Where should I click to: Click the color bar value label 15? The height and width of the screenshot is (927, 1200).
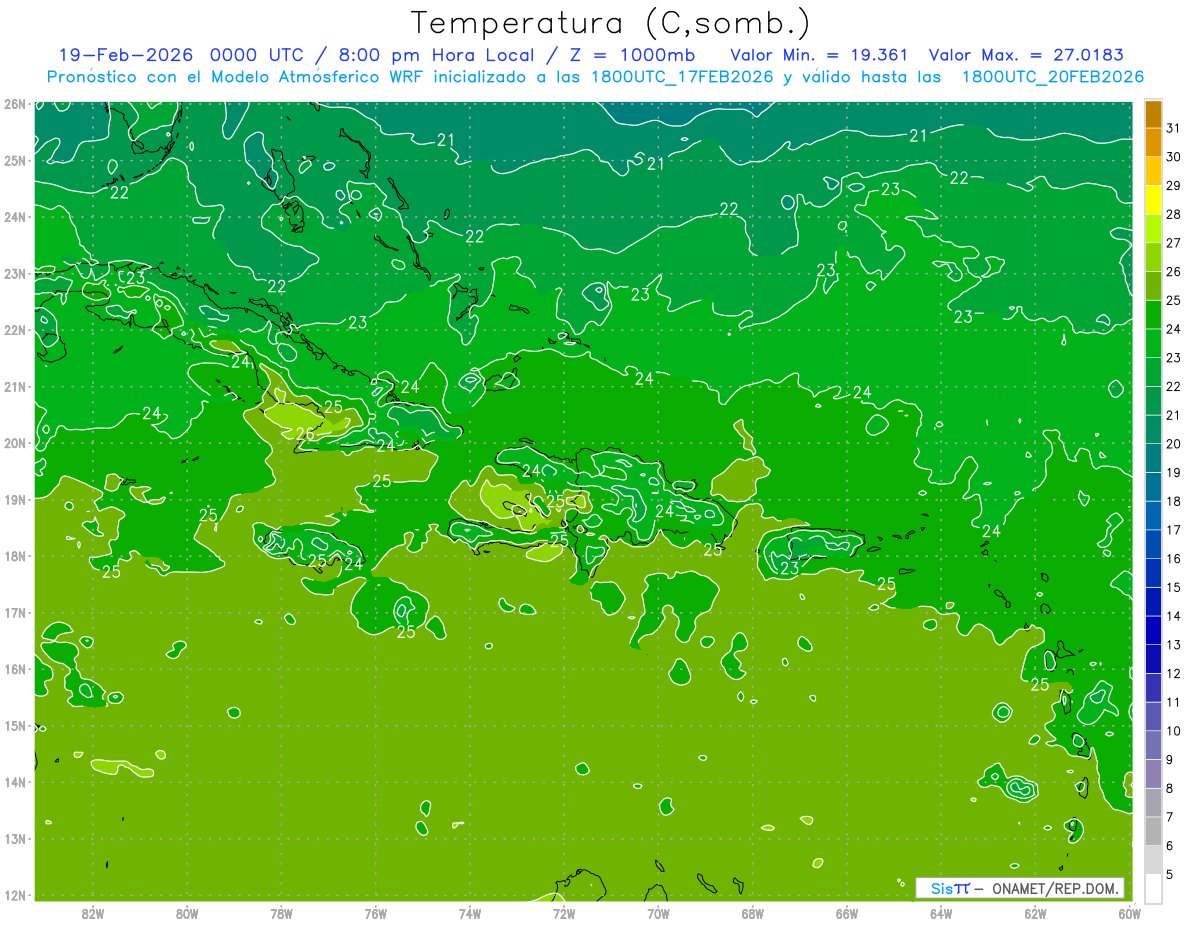pos(1173,587)
